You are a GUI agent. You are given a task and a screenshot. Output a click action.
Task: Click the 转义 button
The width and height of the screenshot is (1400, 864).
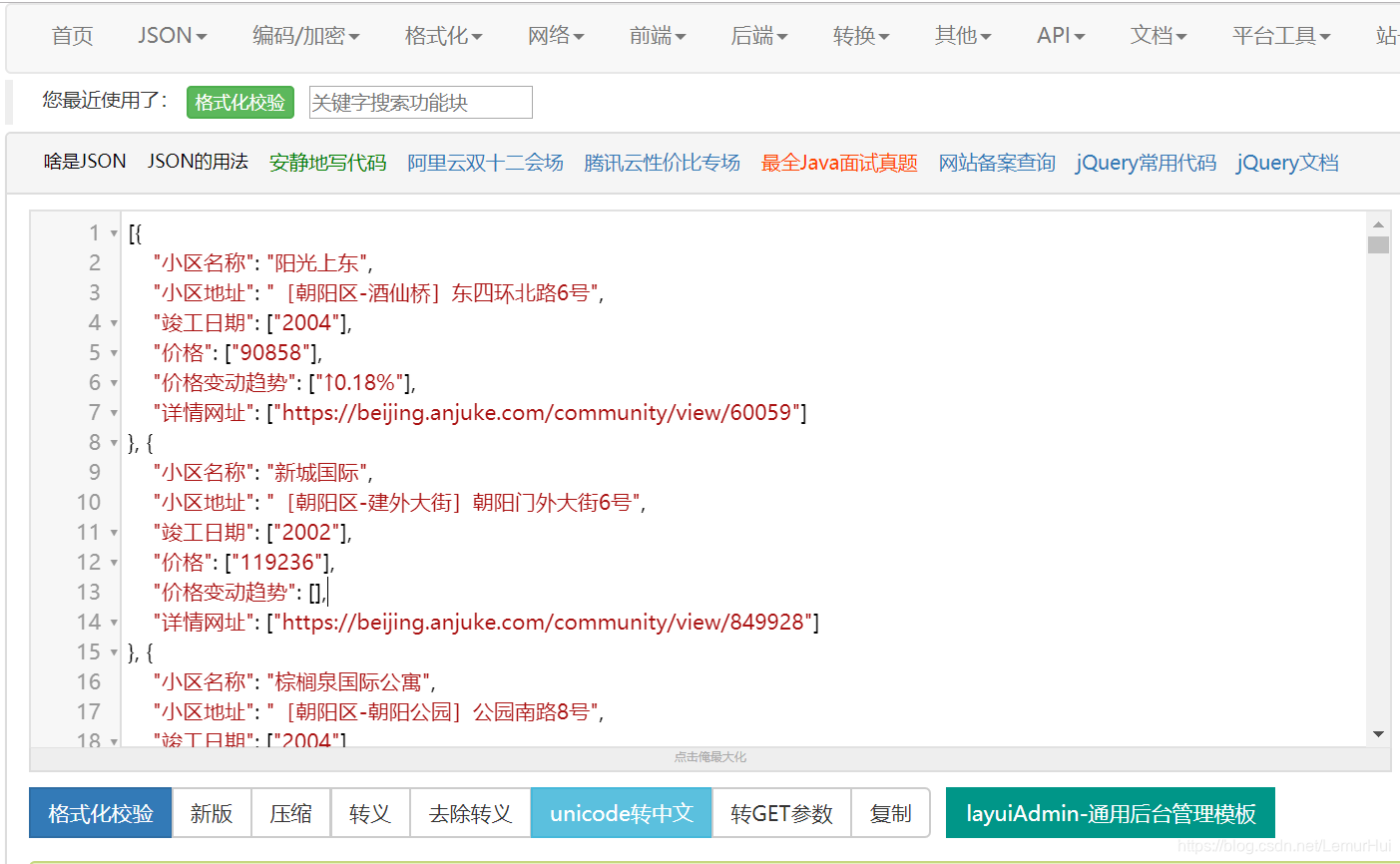click(370, 813)
